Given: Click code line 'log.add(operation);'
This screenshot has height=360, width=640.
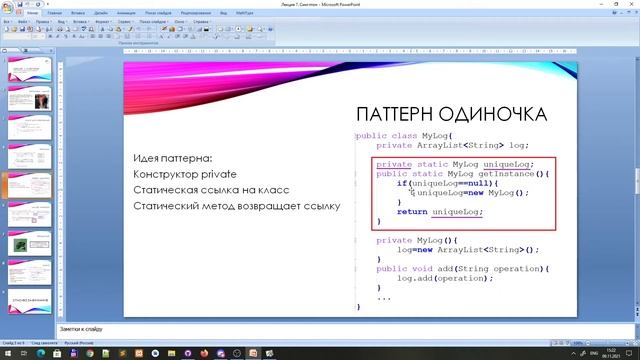Looking at the screenshot, I should [445, 278].
